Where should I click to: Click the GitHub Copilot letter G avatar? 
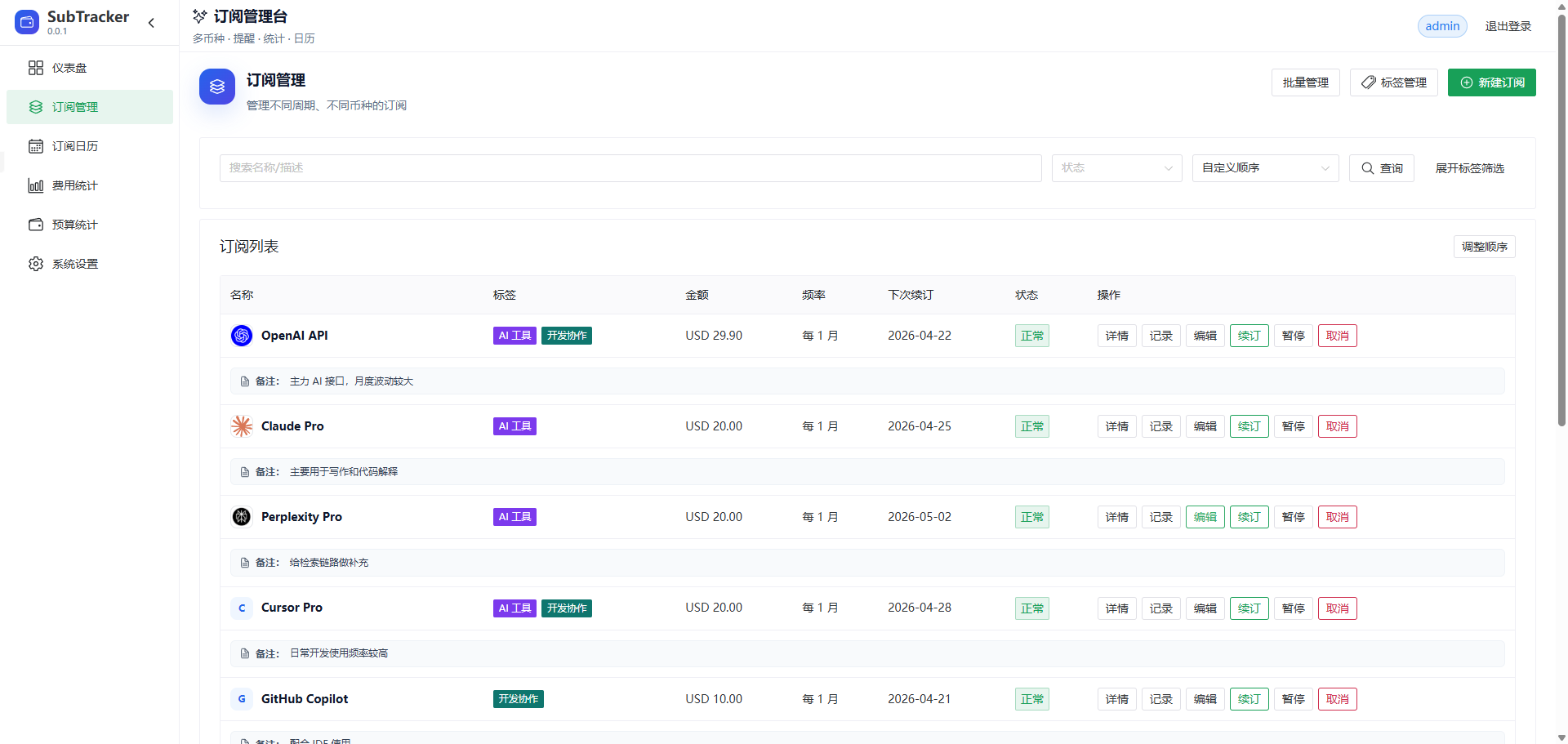pos(242,699)
